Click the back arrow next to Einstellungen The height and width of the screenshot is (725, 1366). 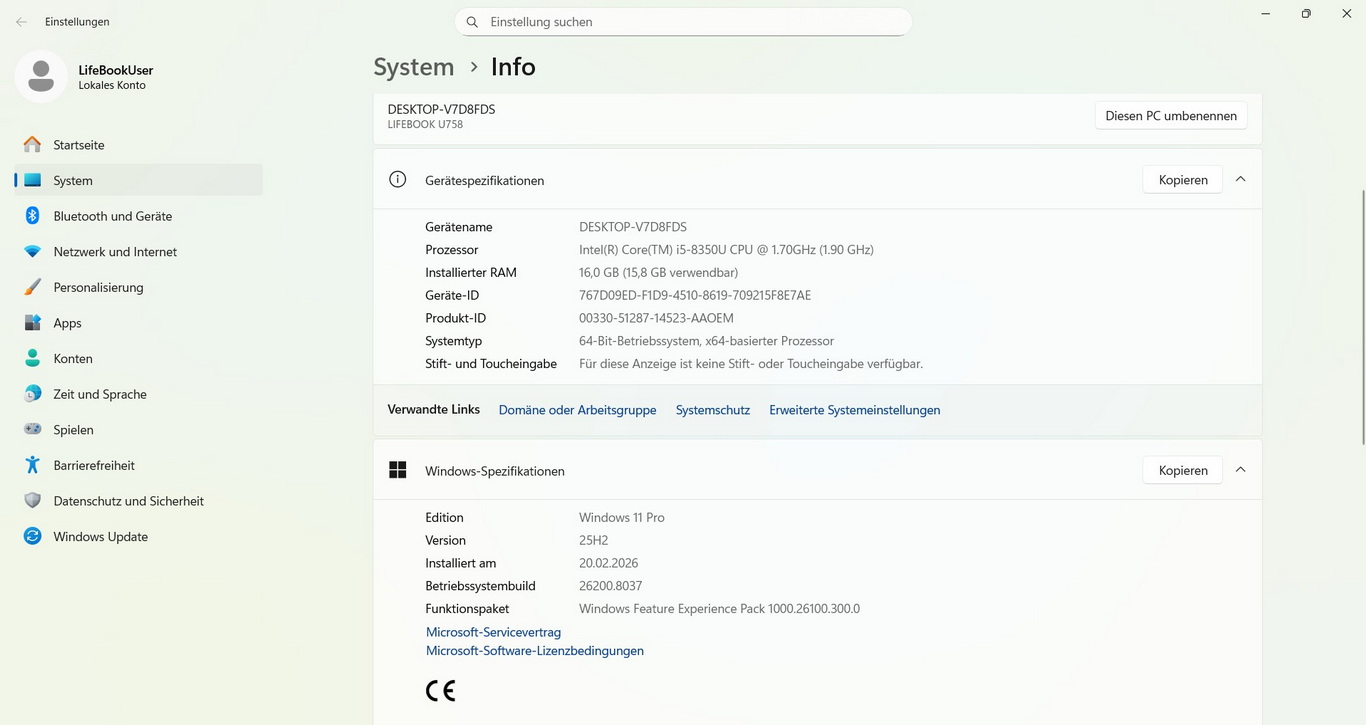pyautogui.click(x=21, y=22)
